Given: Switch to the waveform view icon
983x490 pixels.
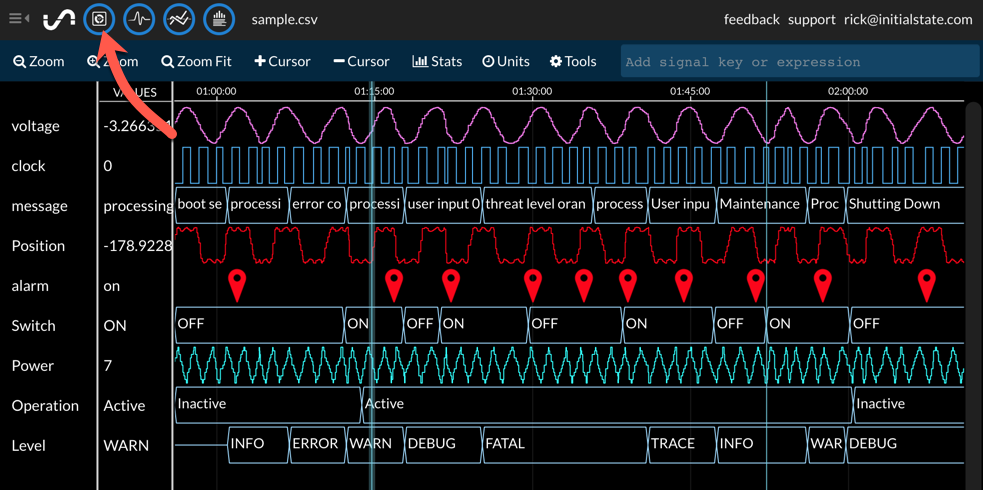Looking at the screenshot, I should coord(139,19).
